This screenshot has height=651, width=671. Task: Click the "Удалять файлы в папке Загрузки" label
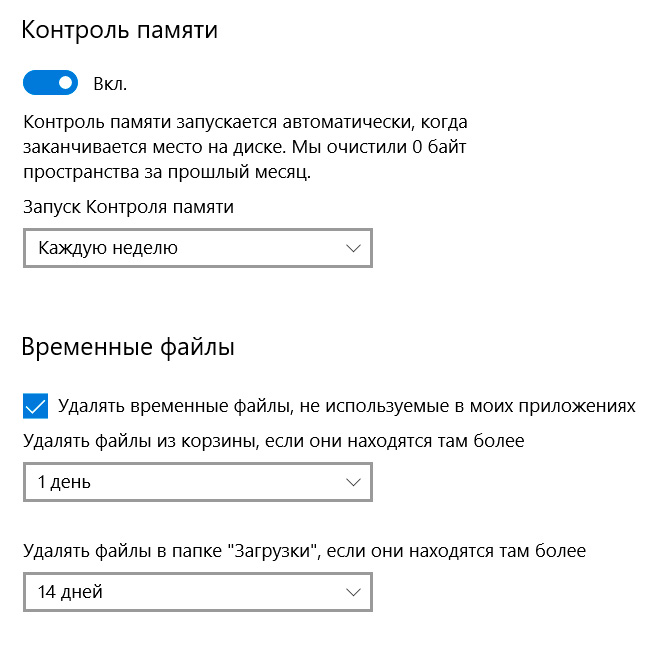point(304,550)
